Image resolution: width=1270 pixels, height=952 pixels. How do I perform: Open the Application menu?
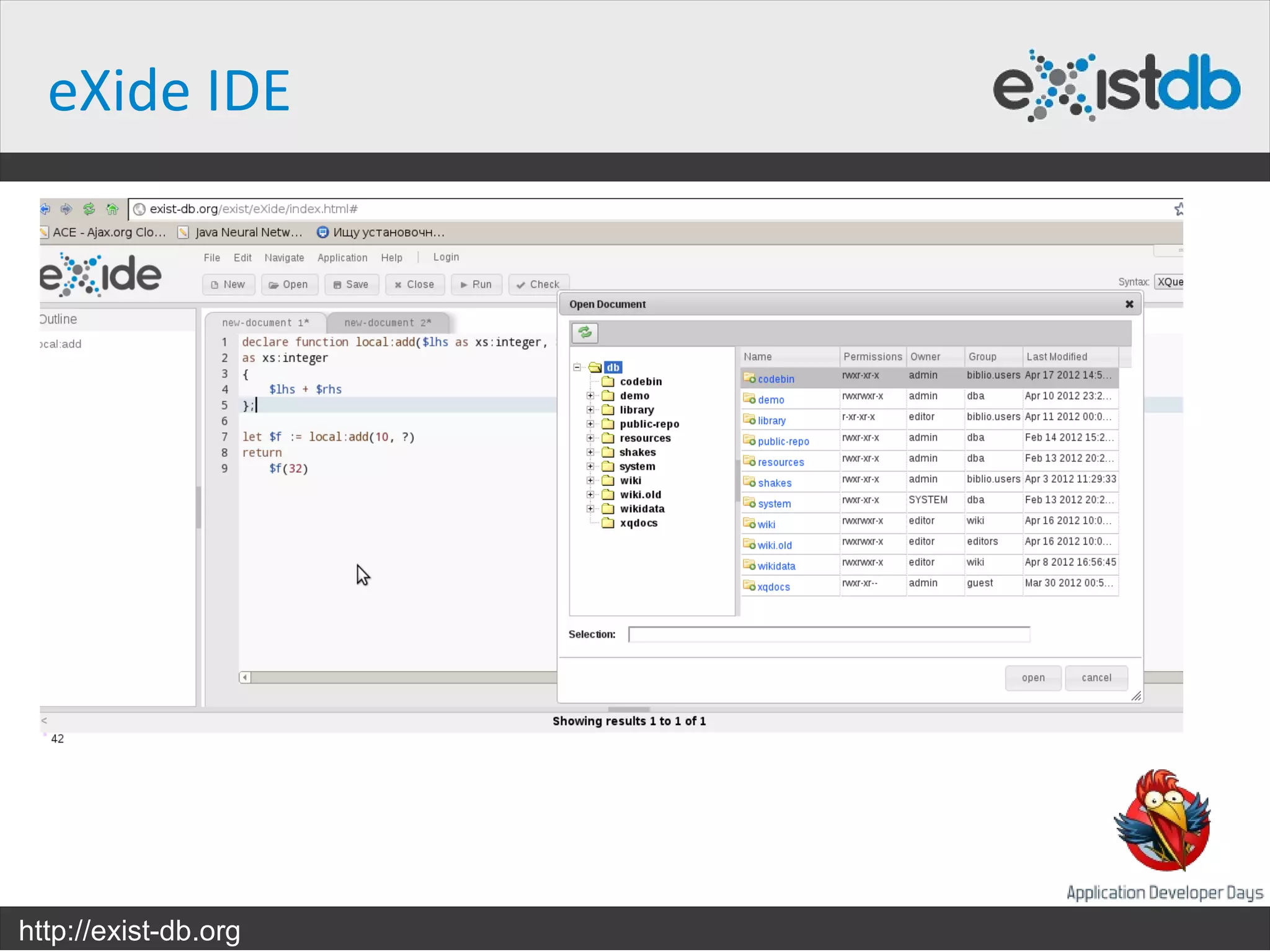(342, 258)
